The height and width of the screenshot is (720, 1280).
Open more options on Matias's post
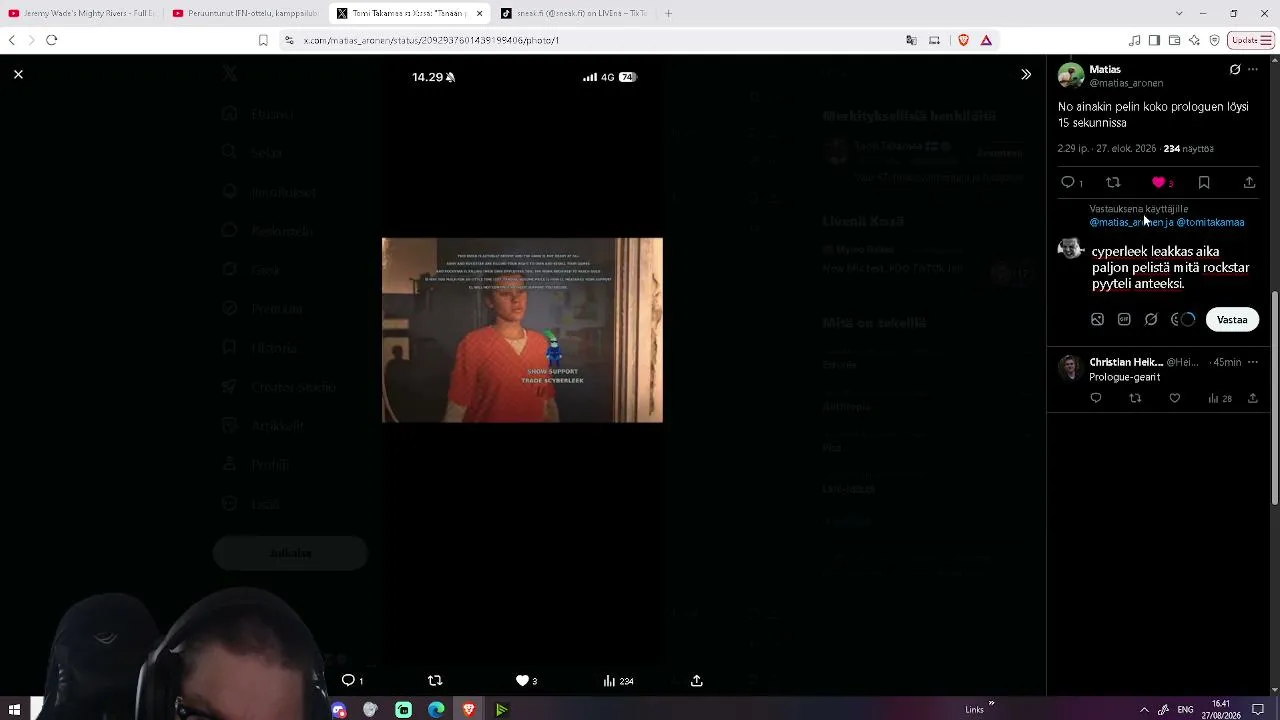(1253, 69)
